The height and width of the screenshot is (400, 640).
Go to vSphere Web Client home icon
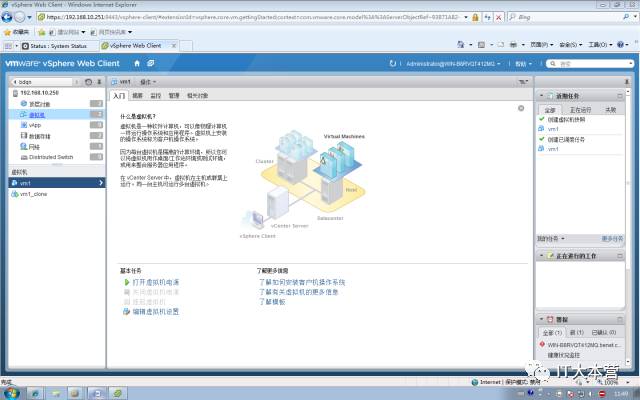[137, 63]
